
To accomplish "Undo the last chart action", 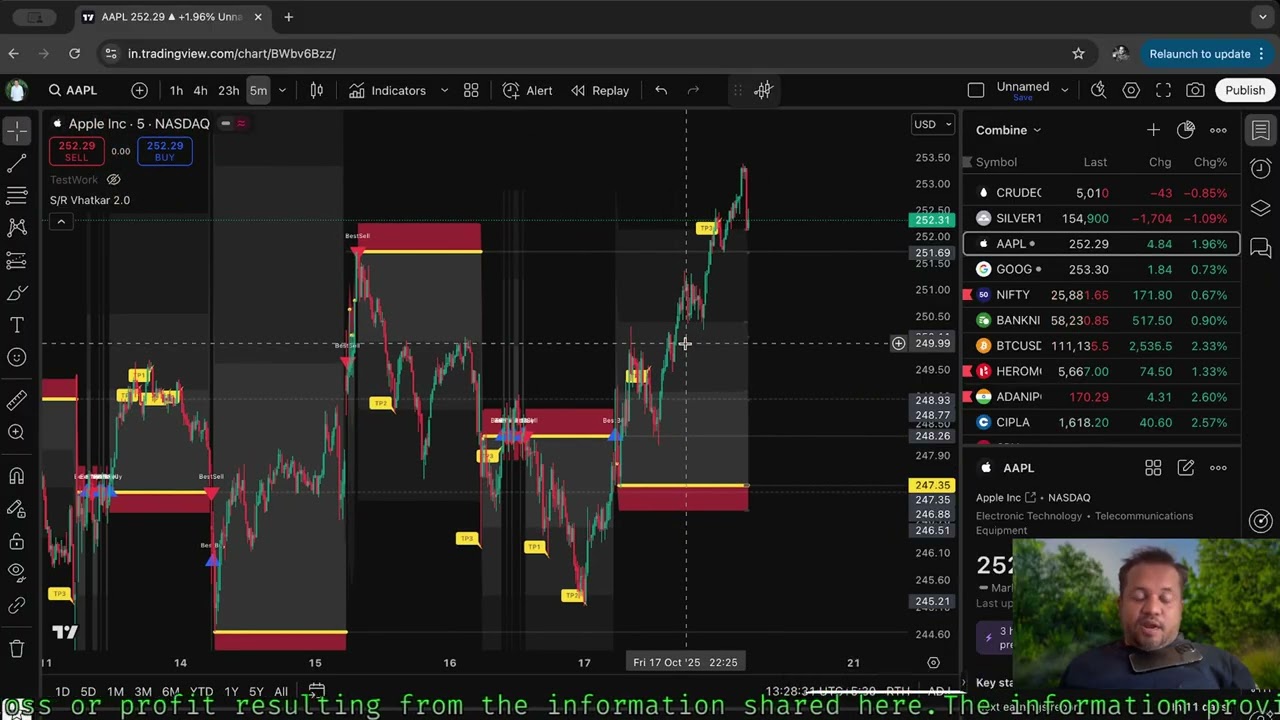I will tap(661, 90).
